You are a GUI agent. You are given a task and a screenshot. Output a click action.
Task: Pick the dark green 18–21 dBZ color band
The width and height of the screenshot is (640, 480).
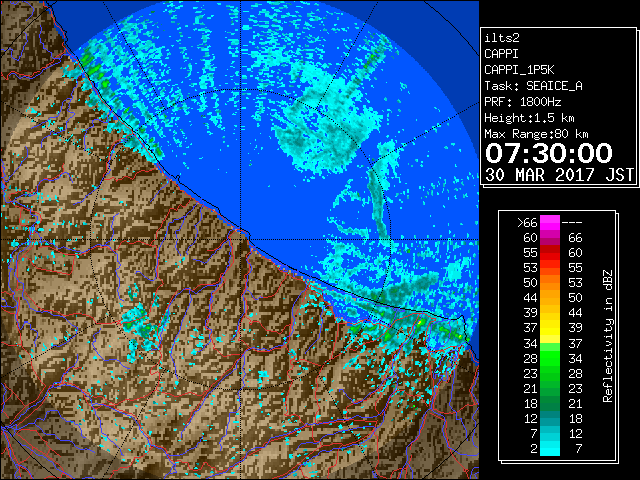click(550, 403)
